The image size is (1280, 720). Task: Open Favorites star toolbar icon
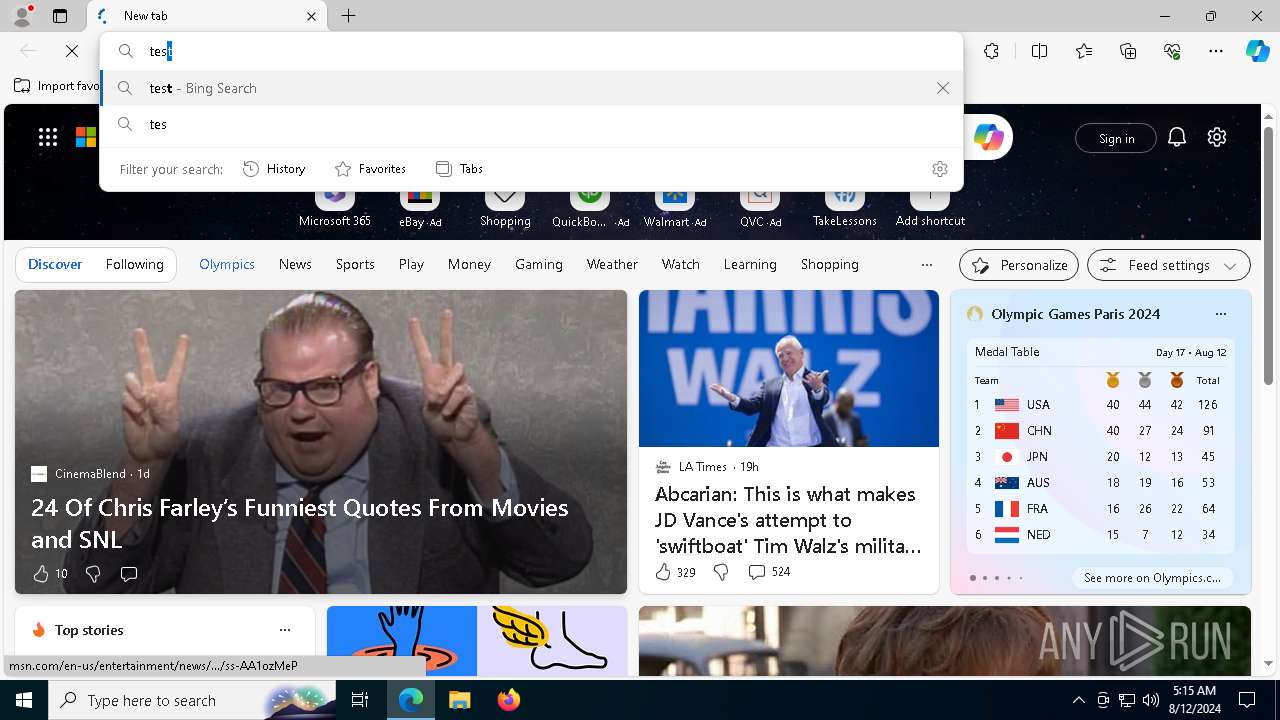point(1084,51)
